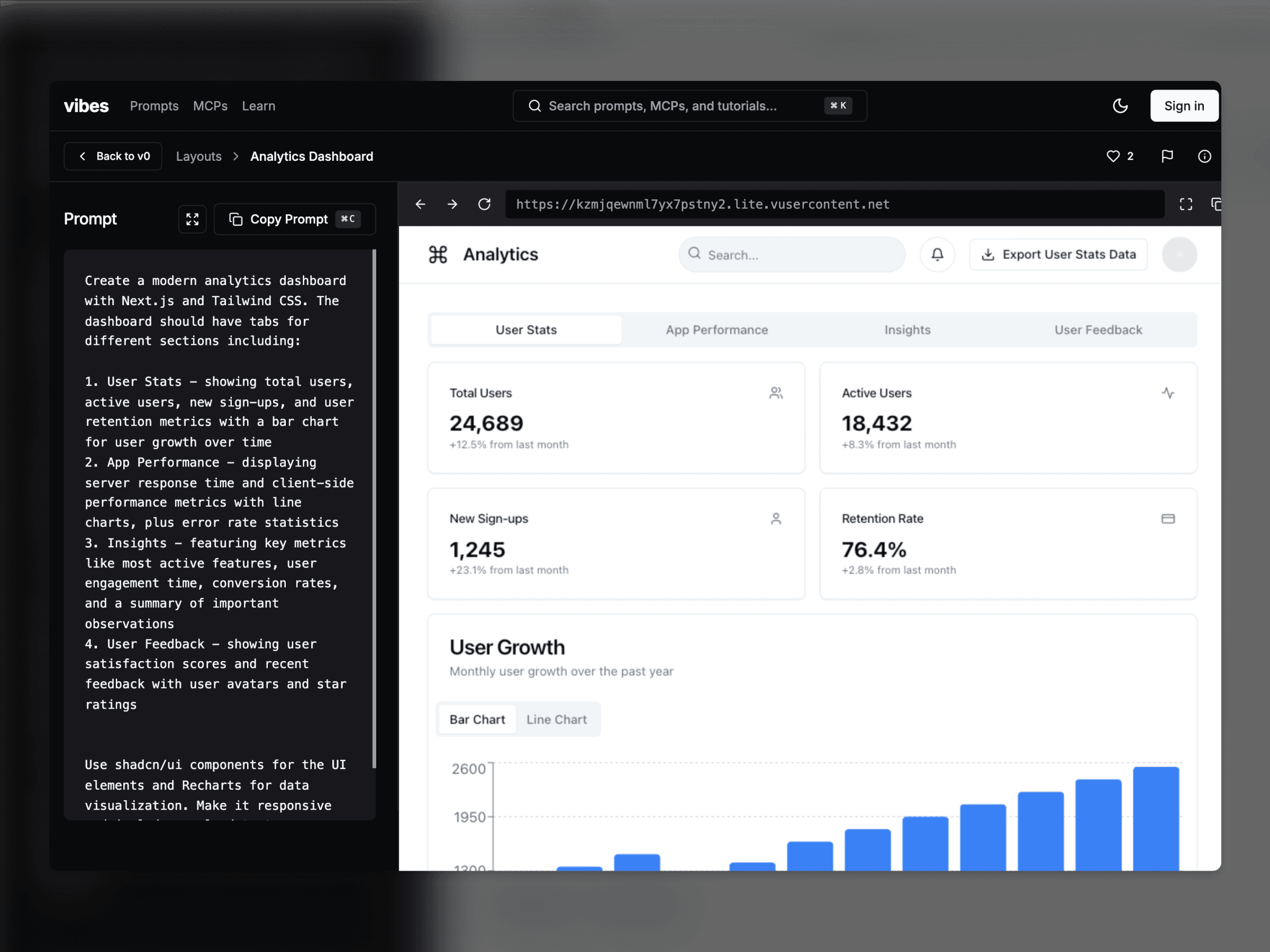
Task: Click Back to v0 button
Action: tap(113, 156)
